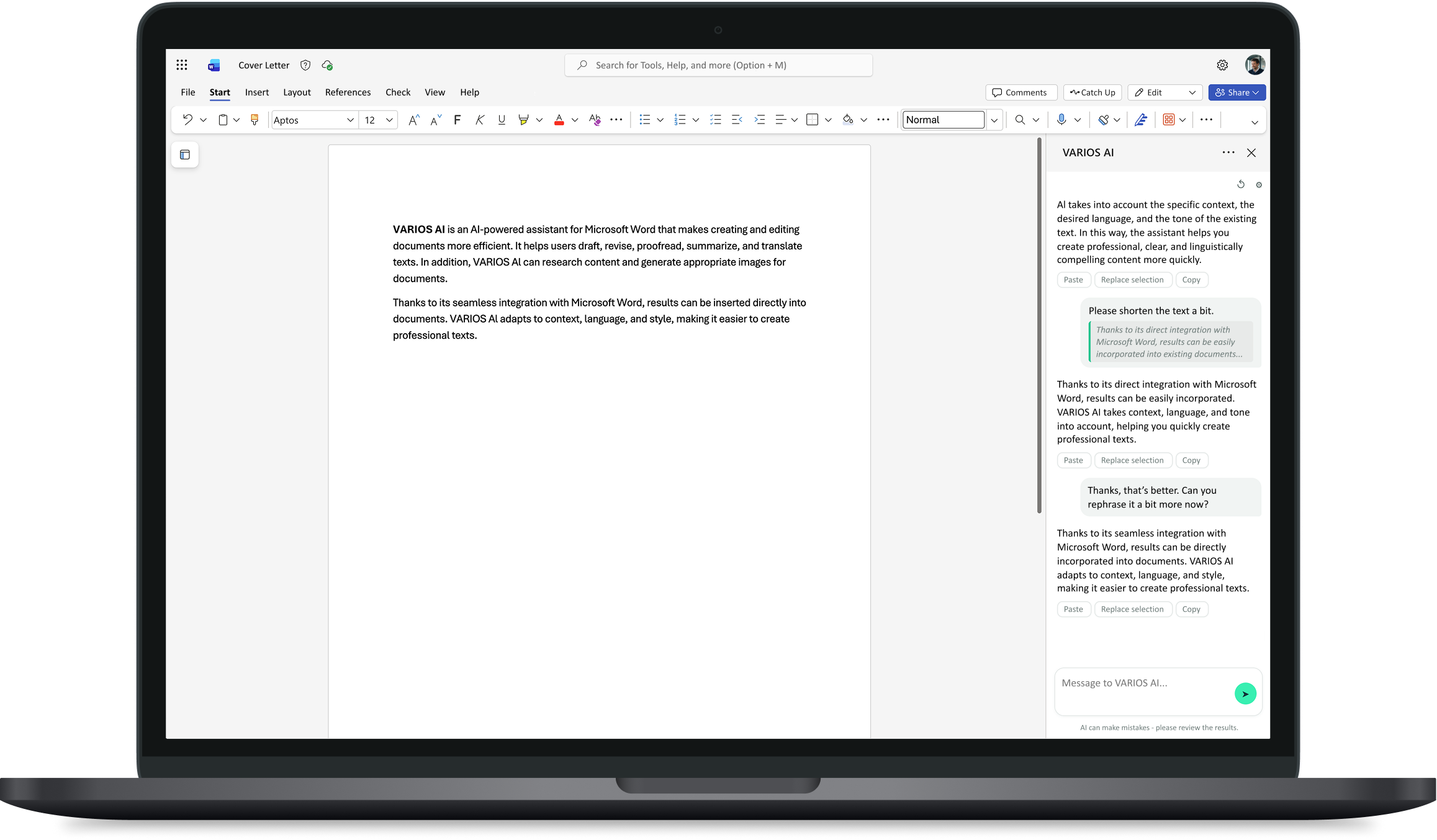Open more paragraph options ellipsis
The height and width of the screenshot is (840, 1437).
883,120
